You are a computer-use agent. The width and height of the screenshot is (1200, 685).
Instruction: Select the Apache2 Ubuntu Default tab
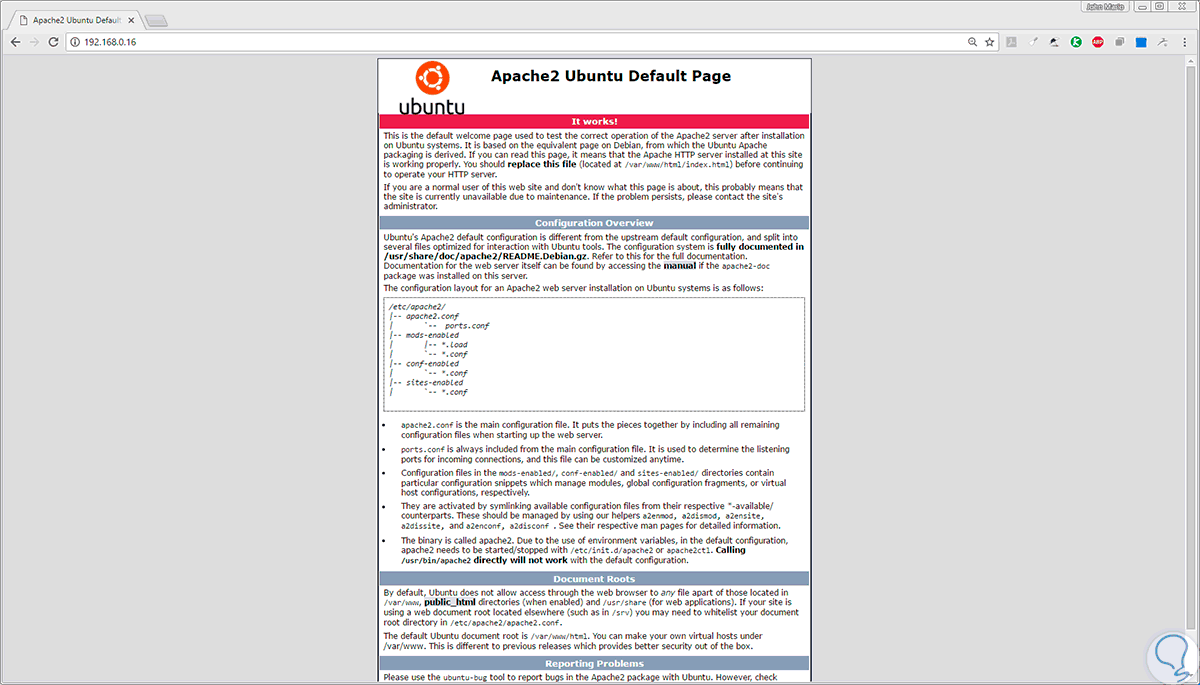72,19
